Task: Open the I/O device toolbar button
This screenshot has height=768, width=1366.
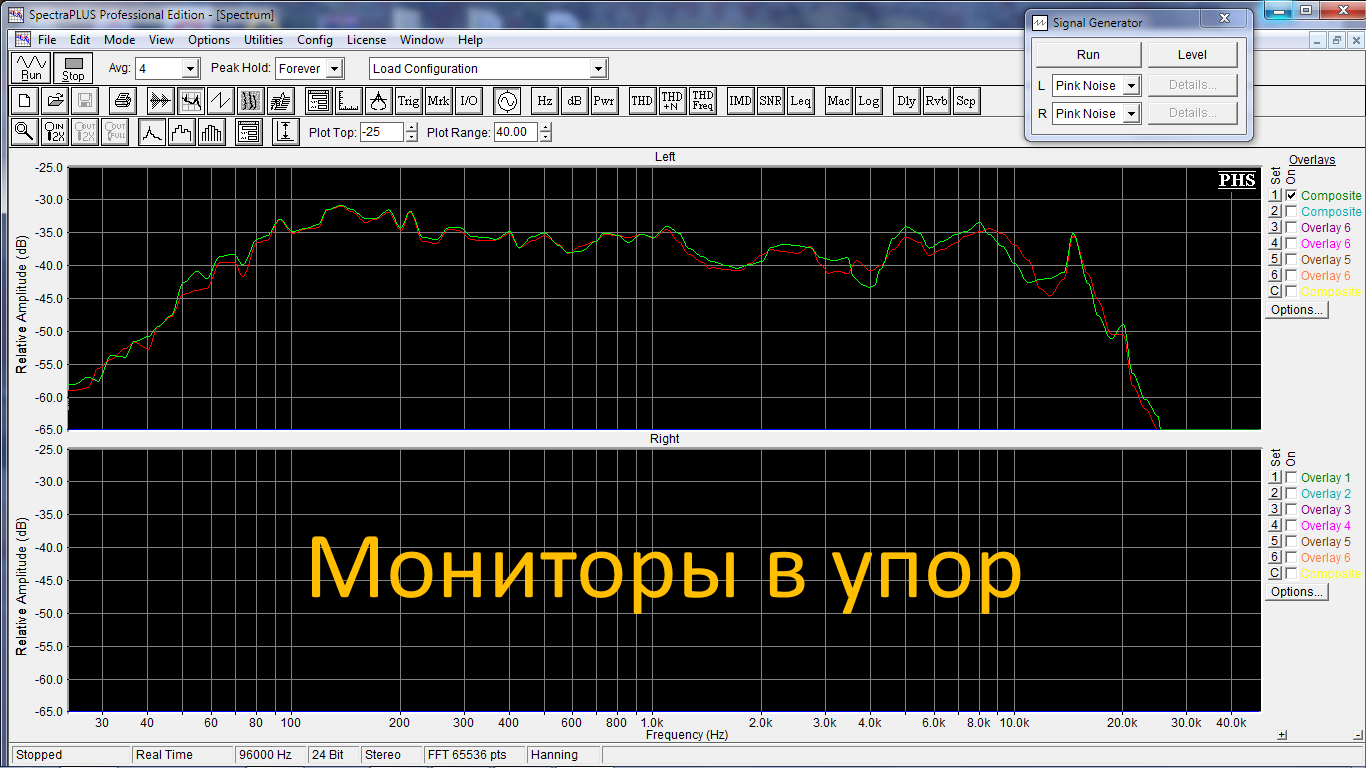Action: (469, 101)
